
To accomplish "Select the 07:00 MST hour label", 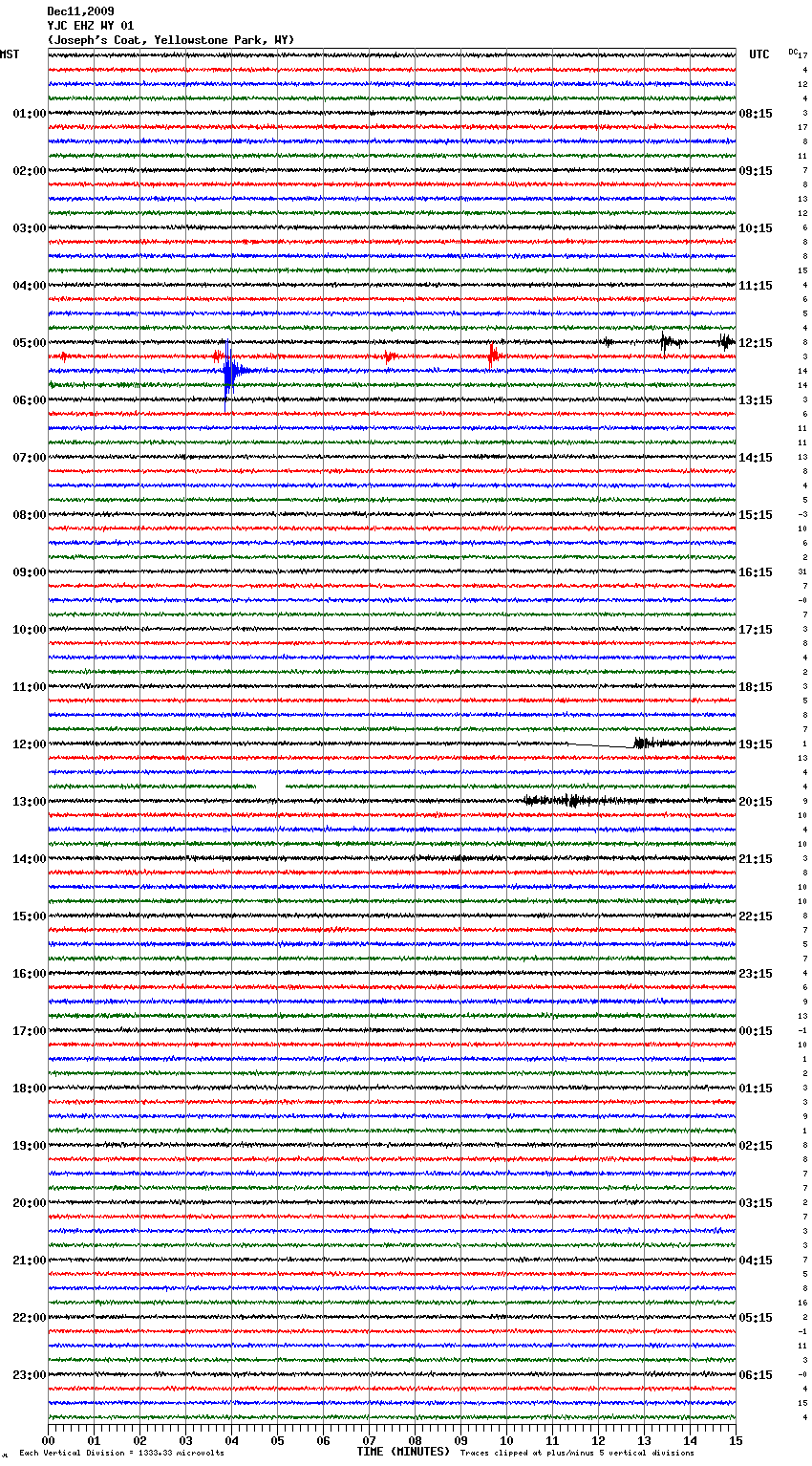I will click(29, 458).
